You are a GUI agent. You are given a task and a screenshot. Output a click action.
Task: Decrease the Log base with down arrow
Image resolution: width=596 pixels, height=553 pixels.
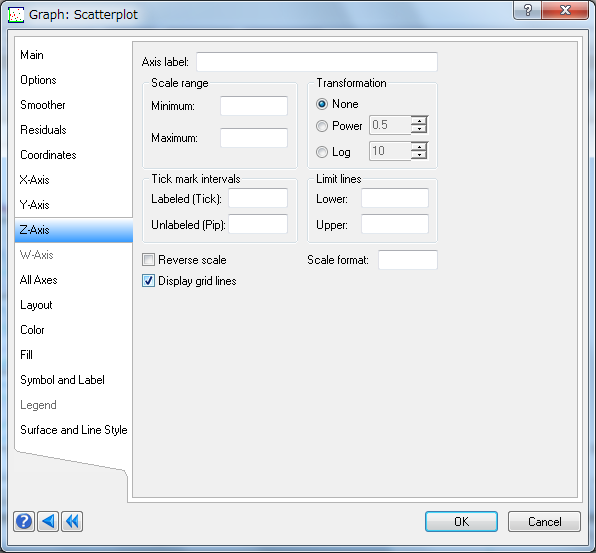419,155
